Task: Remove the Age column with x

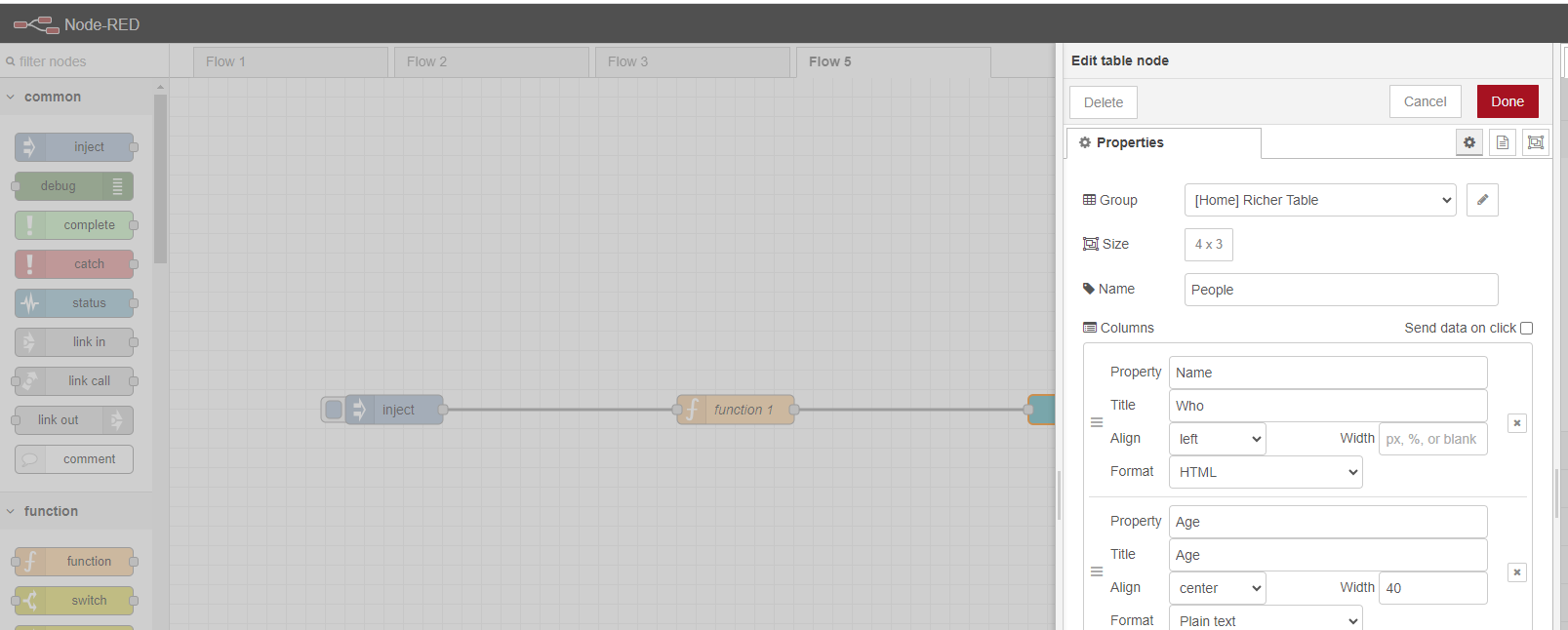Action: click(1517, 572)
